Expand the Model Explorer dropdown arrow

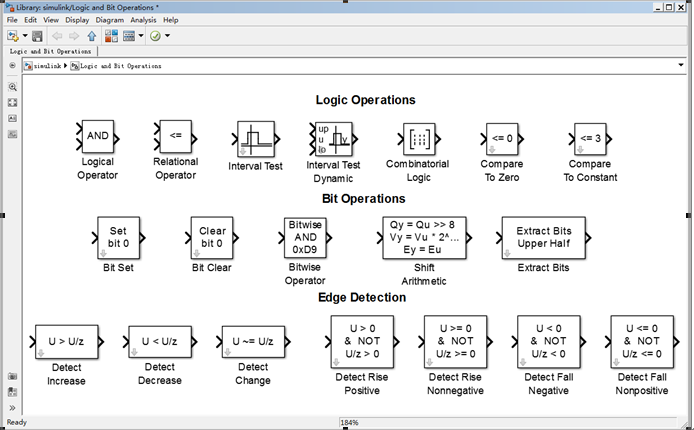click(x=141, y=36)
